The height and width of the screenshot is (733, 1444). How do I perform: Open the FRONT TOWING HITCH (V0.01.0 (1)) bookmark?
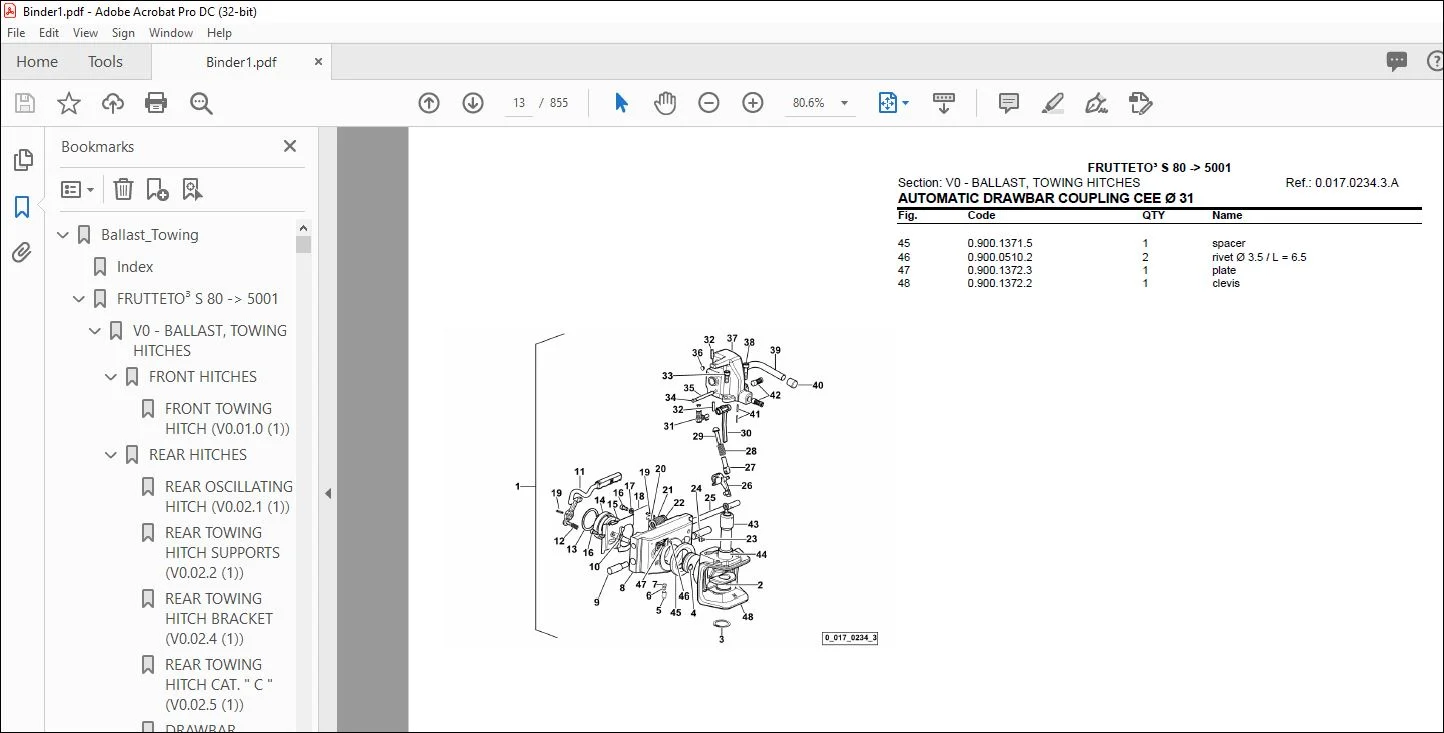(228, 419)
